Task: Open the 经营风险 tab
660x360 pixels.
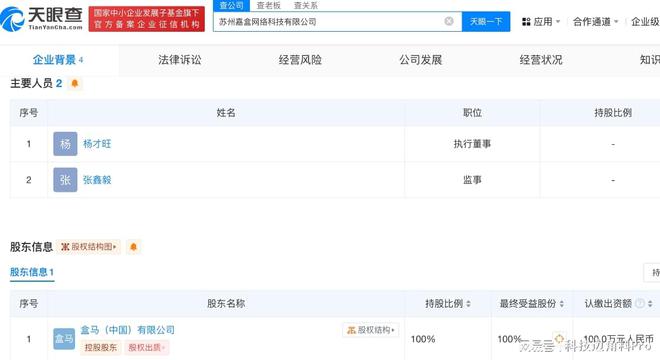Action: pos(300,60)
